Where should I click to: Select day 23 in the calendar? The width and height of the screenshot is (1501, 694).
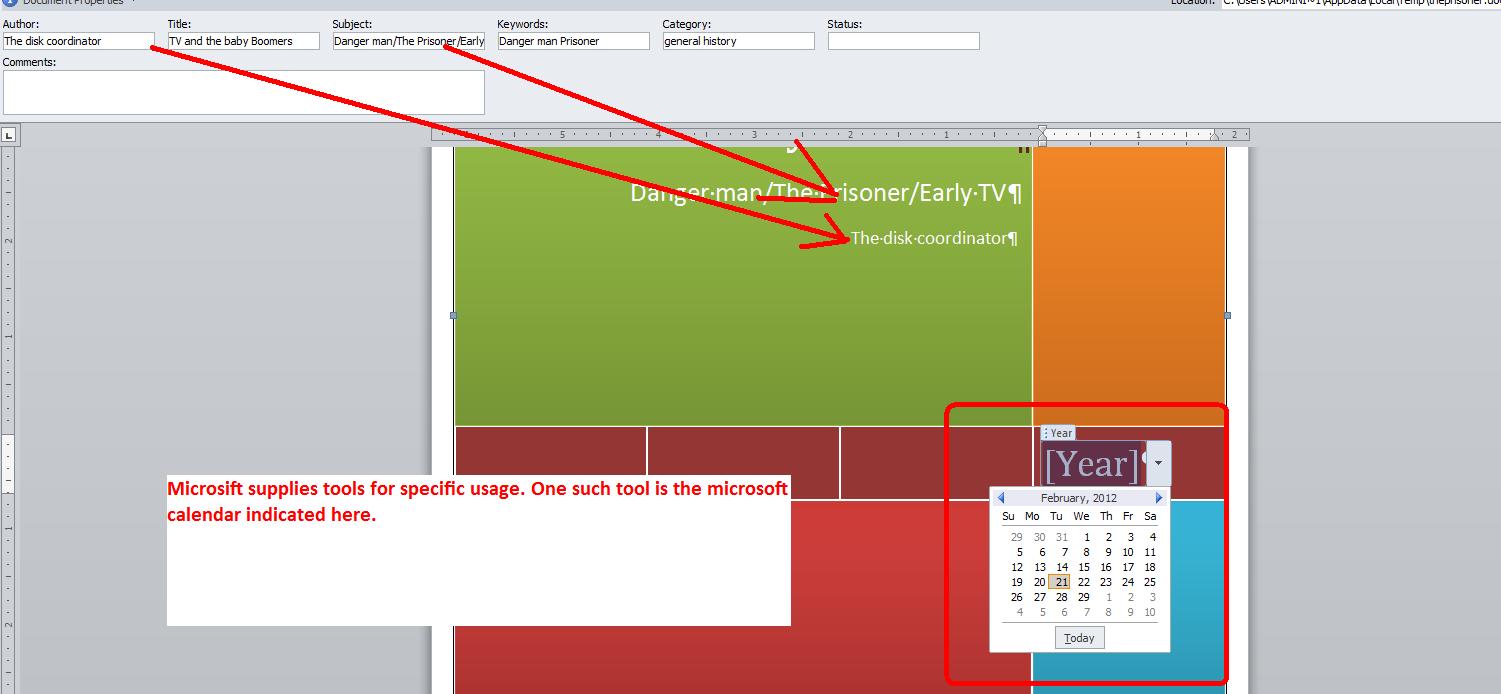(1106, 582)
